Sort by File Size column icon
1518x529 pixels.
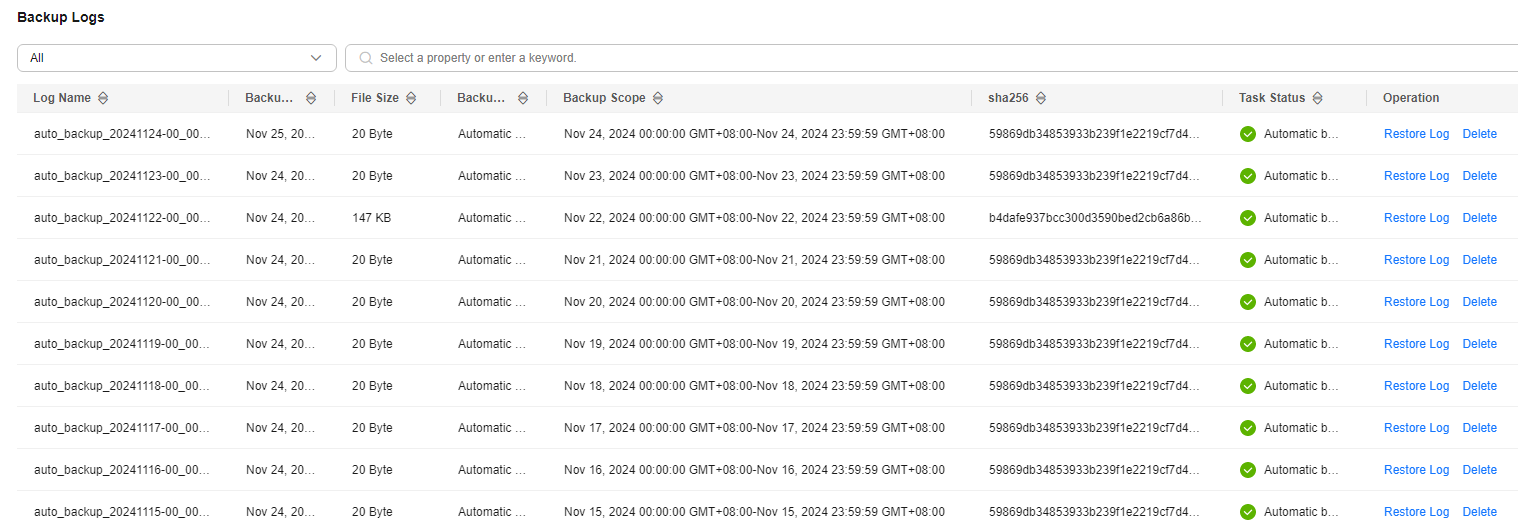coord(411,98)
